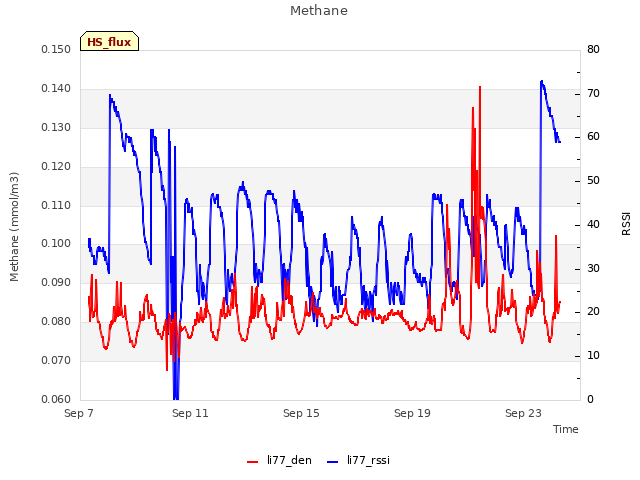Click the 40 RSSI axis value
The height and width of the screenshot is (480, 640).
[593, 224]
